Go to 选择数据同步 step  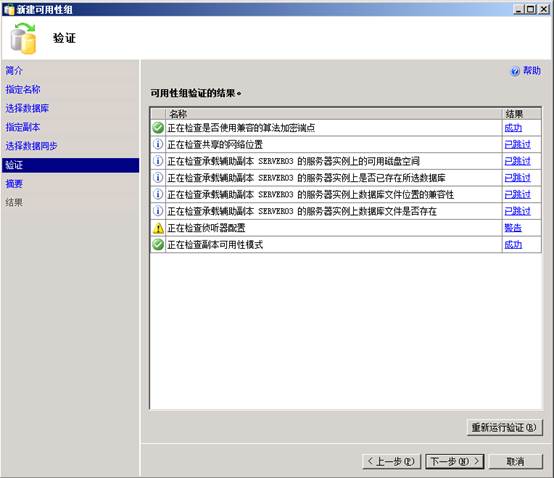31,146
